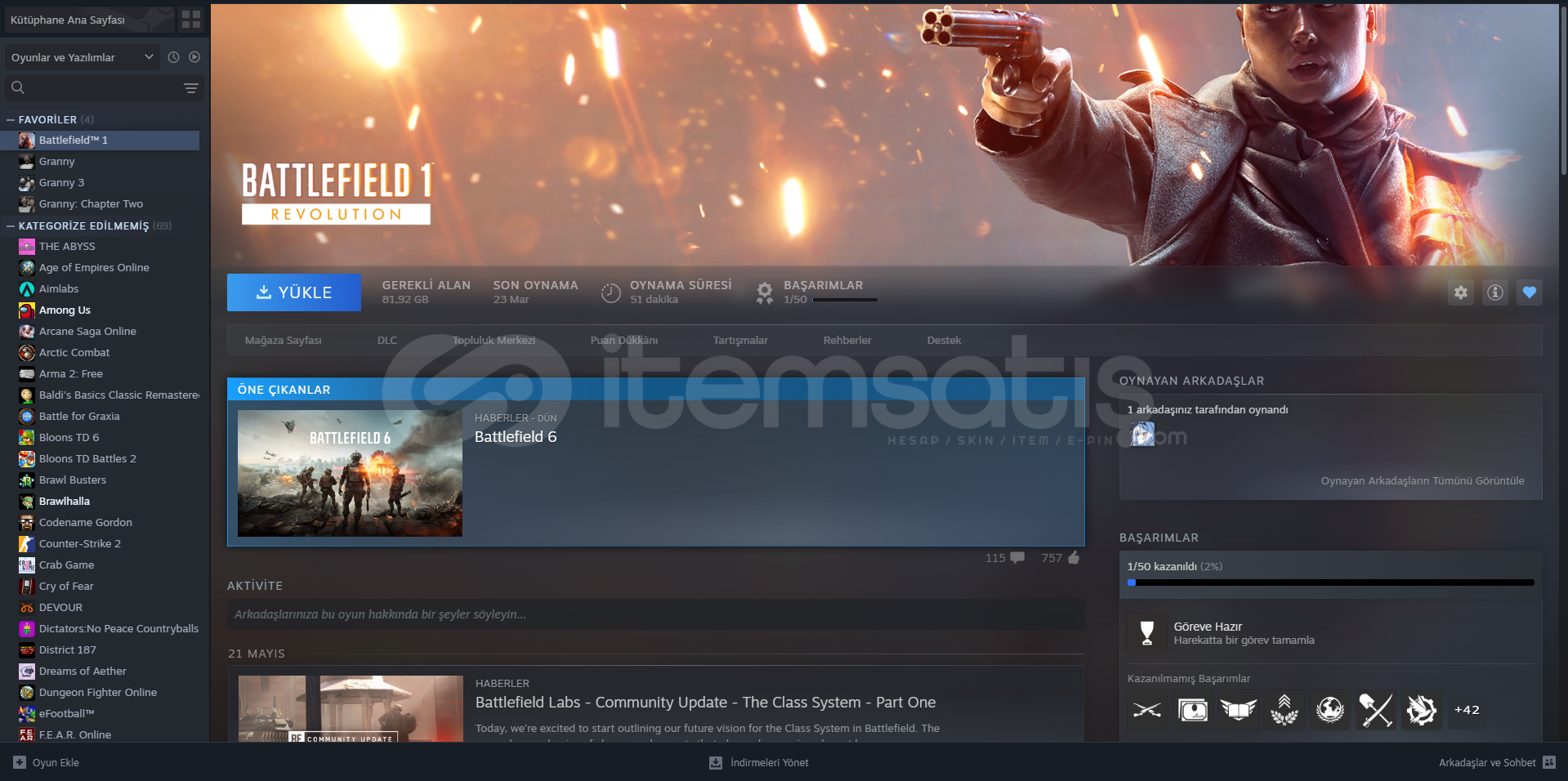Open advanced filter options icon

tap(191, 88)
